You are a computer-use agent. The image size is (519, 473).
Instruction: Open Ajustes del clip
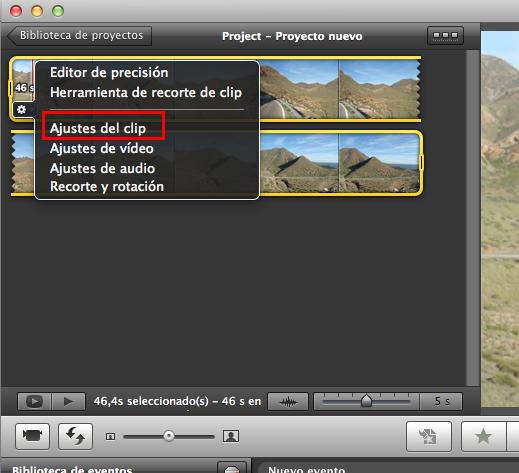coord(98,128)
